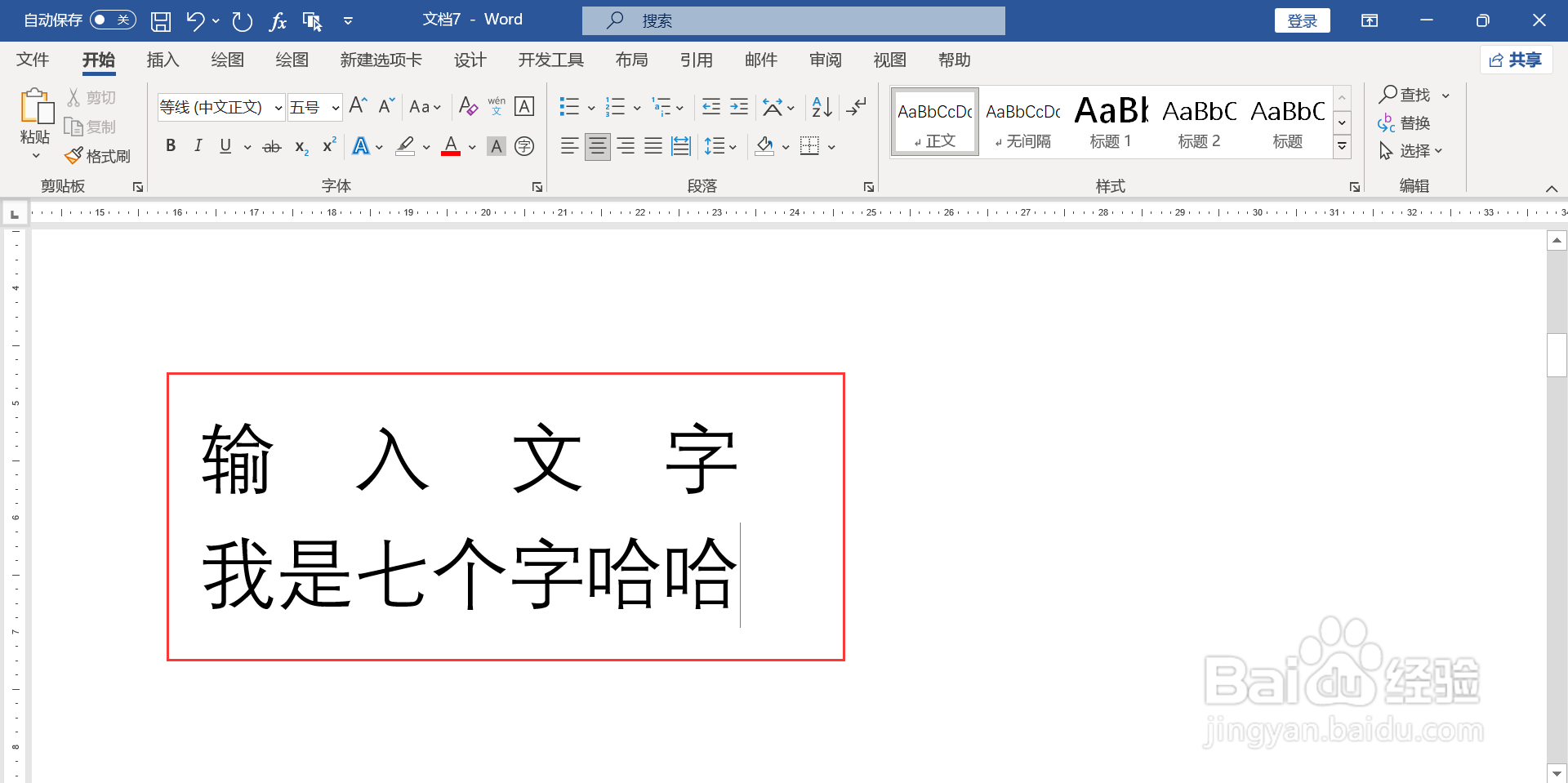
Task: Increase font size with the A^ icon
Action: [358, 106]
